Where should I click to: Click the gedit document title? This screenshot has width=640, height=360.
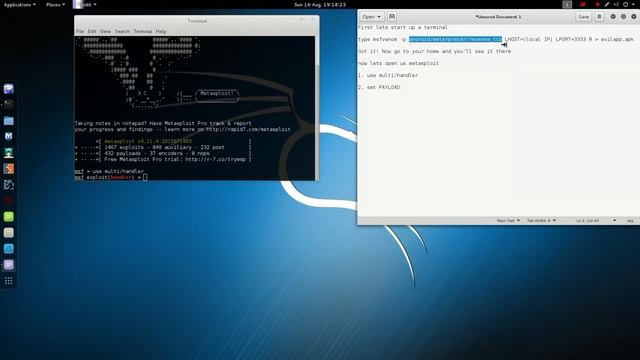498,17
